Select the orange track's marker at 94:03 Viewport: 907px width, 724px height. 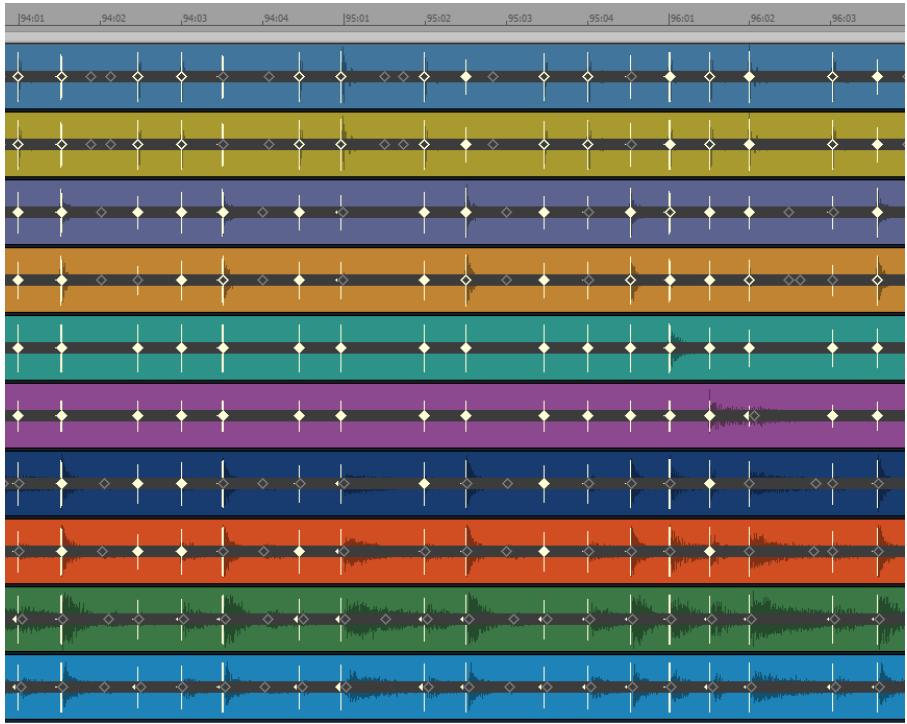(x=182, y=280)
